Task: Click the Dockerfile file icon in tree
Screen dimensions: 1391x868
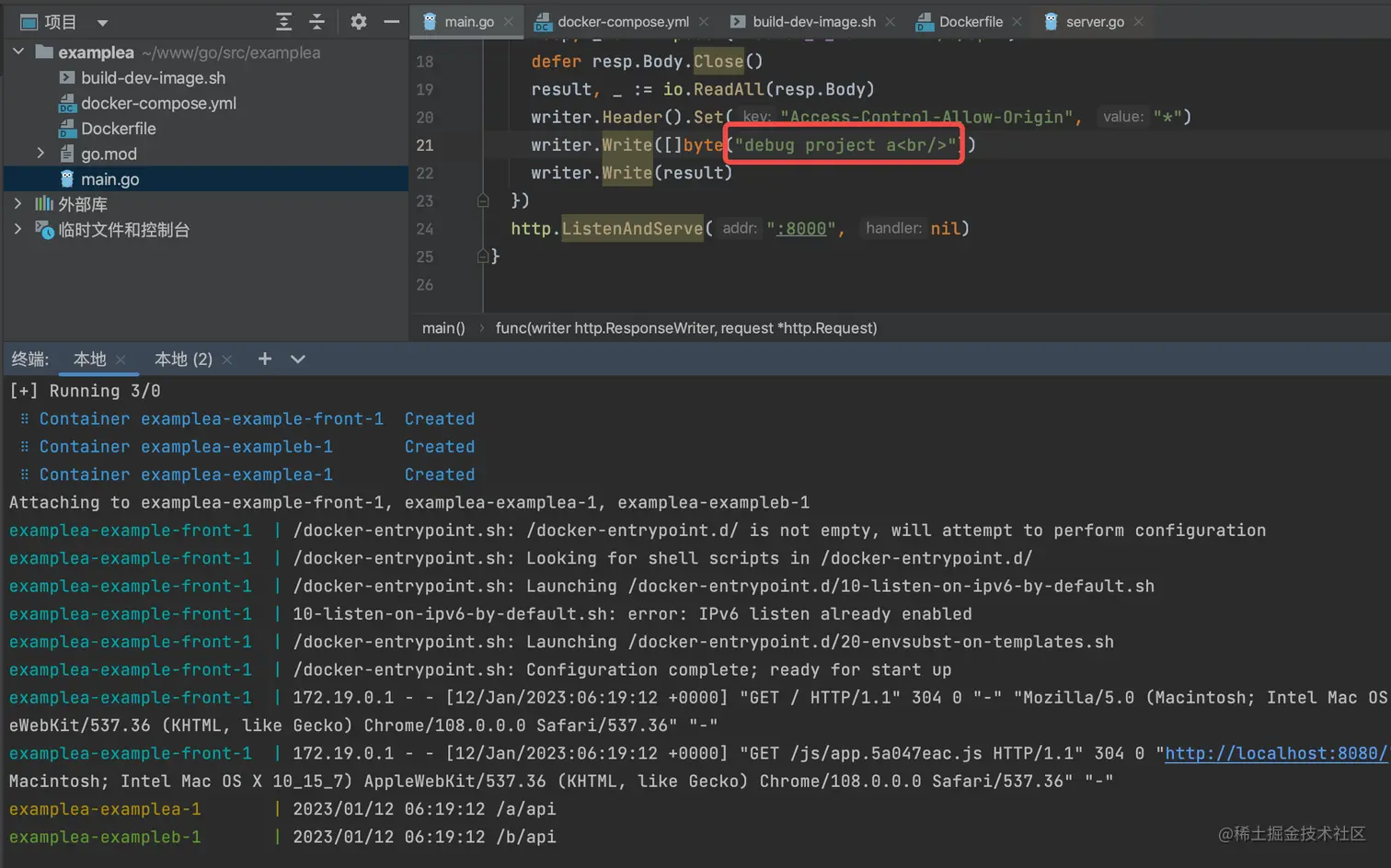Action: click(x=67, y=129)
